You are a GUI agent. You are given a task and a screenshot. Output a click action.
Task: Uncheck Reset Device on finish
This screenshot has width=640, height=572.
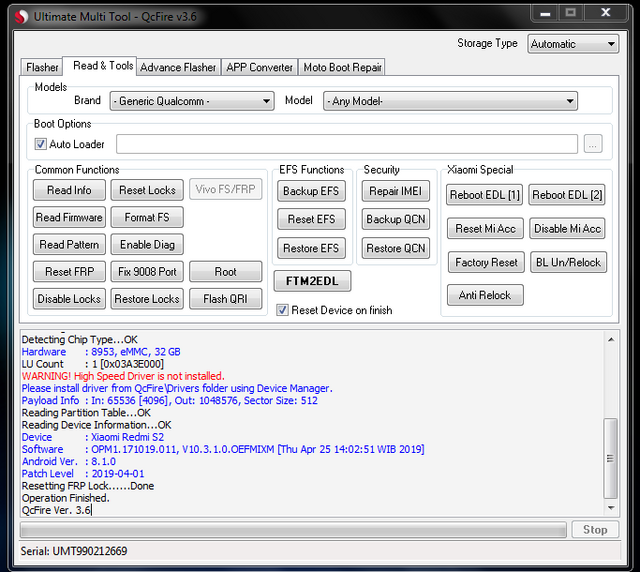click(x=282, y=310)
